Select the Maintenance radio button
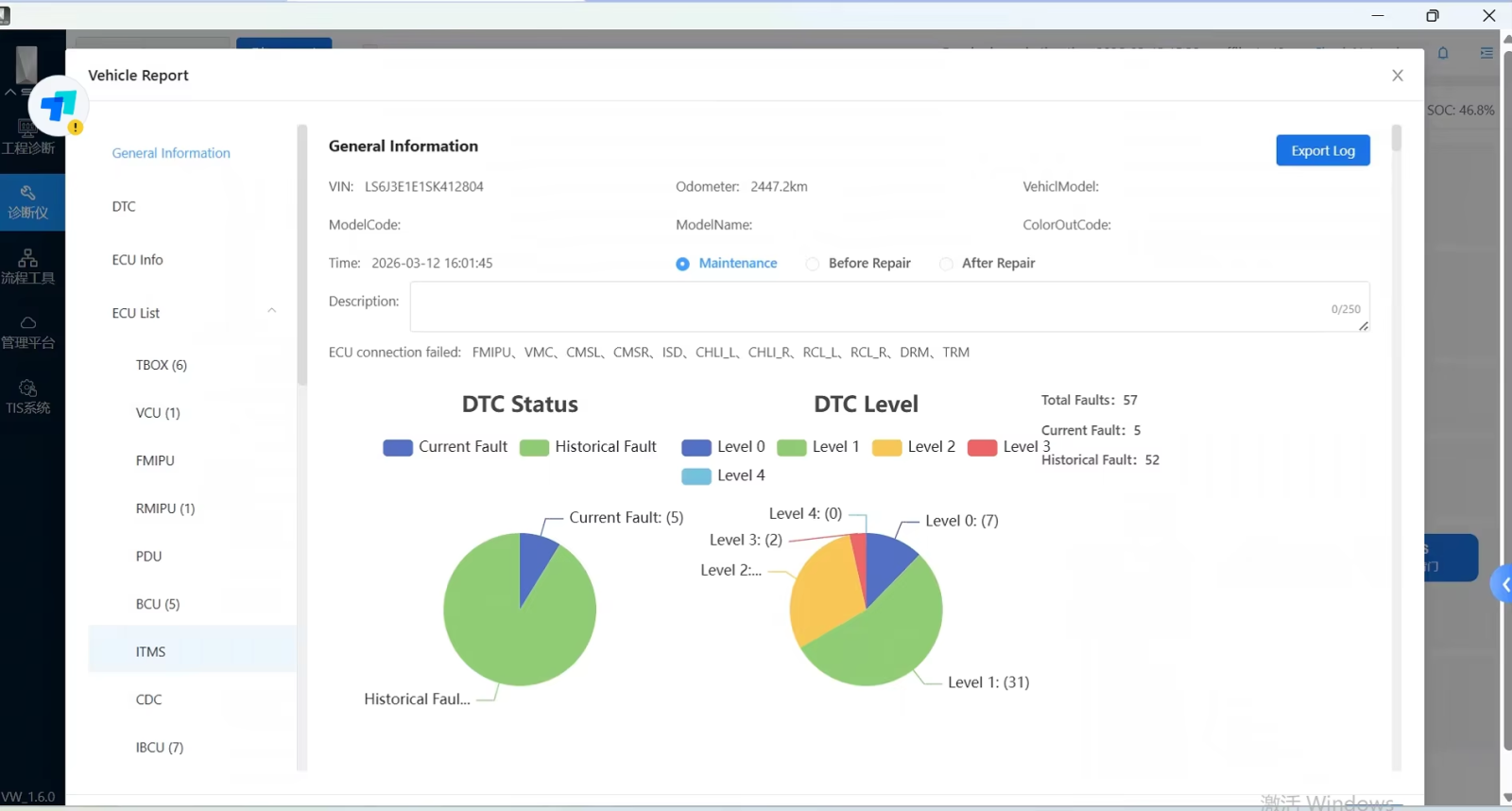The height and width of the screenshot is (811, 1512). tap(682, 264)
